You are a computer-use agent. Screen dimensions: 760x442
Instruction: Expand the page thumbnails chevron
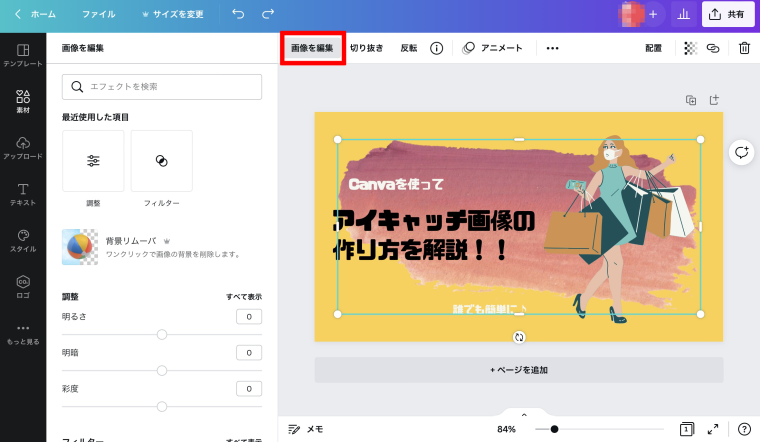[524, 415]
